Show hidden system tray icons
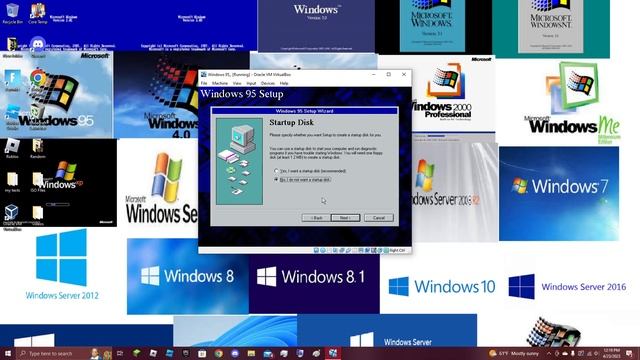 pos(549,353)
